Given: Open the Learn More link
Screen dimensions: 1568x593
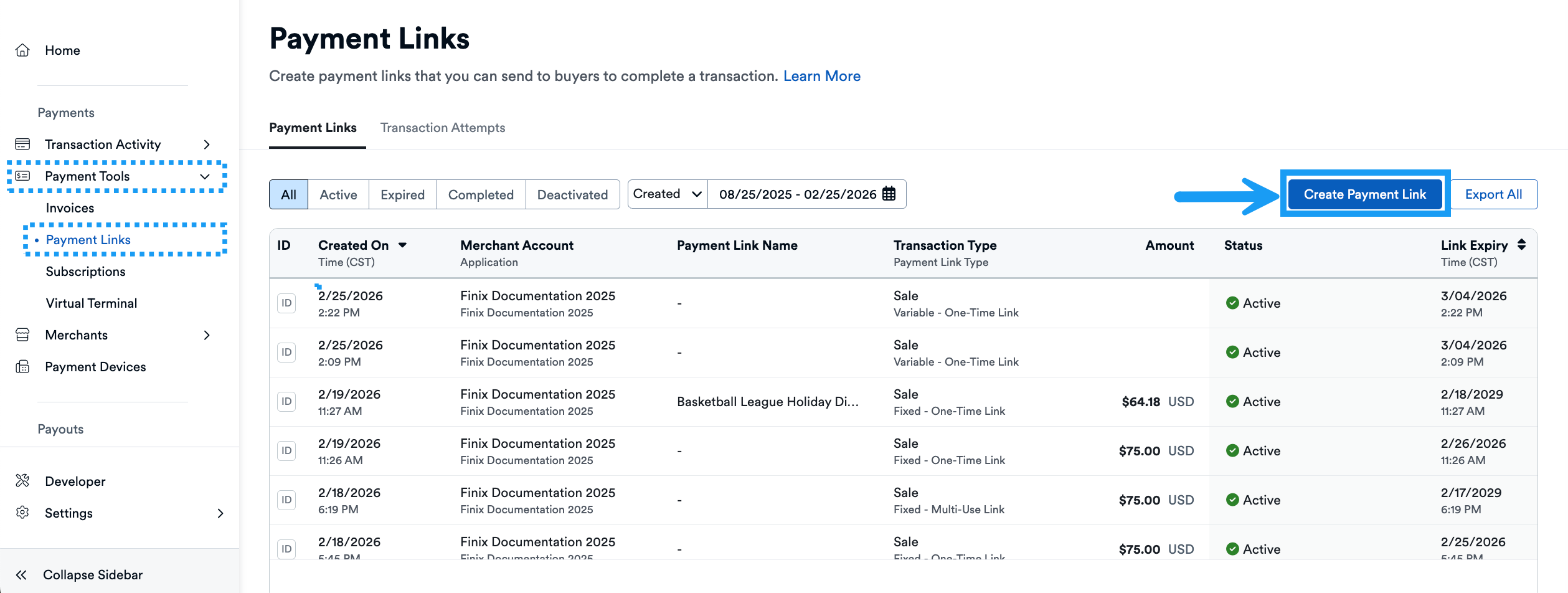Looking at the screenshot, I should pos(822,75).
